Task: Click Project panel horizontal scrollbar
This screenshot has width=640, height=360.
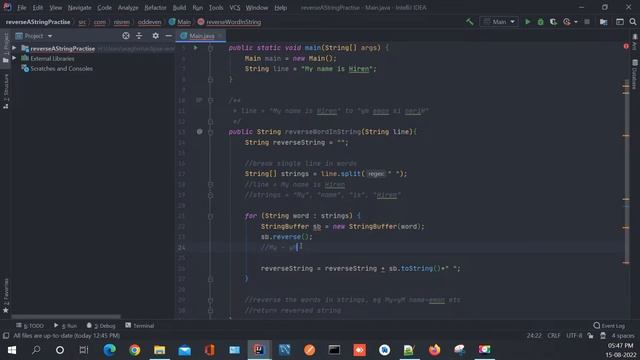Action: click(x=66, y=316)
